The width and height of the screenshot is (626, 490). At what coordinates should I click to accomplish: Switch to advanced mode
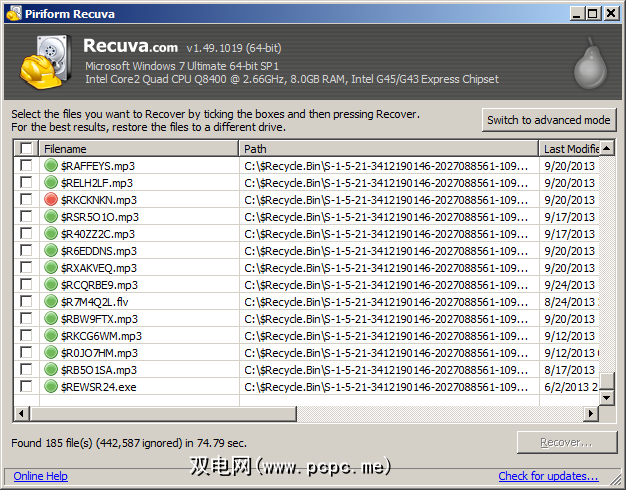(x=549, y=120)
